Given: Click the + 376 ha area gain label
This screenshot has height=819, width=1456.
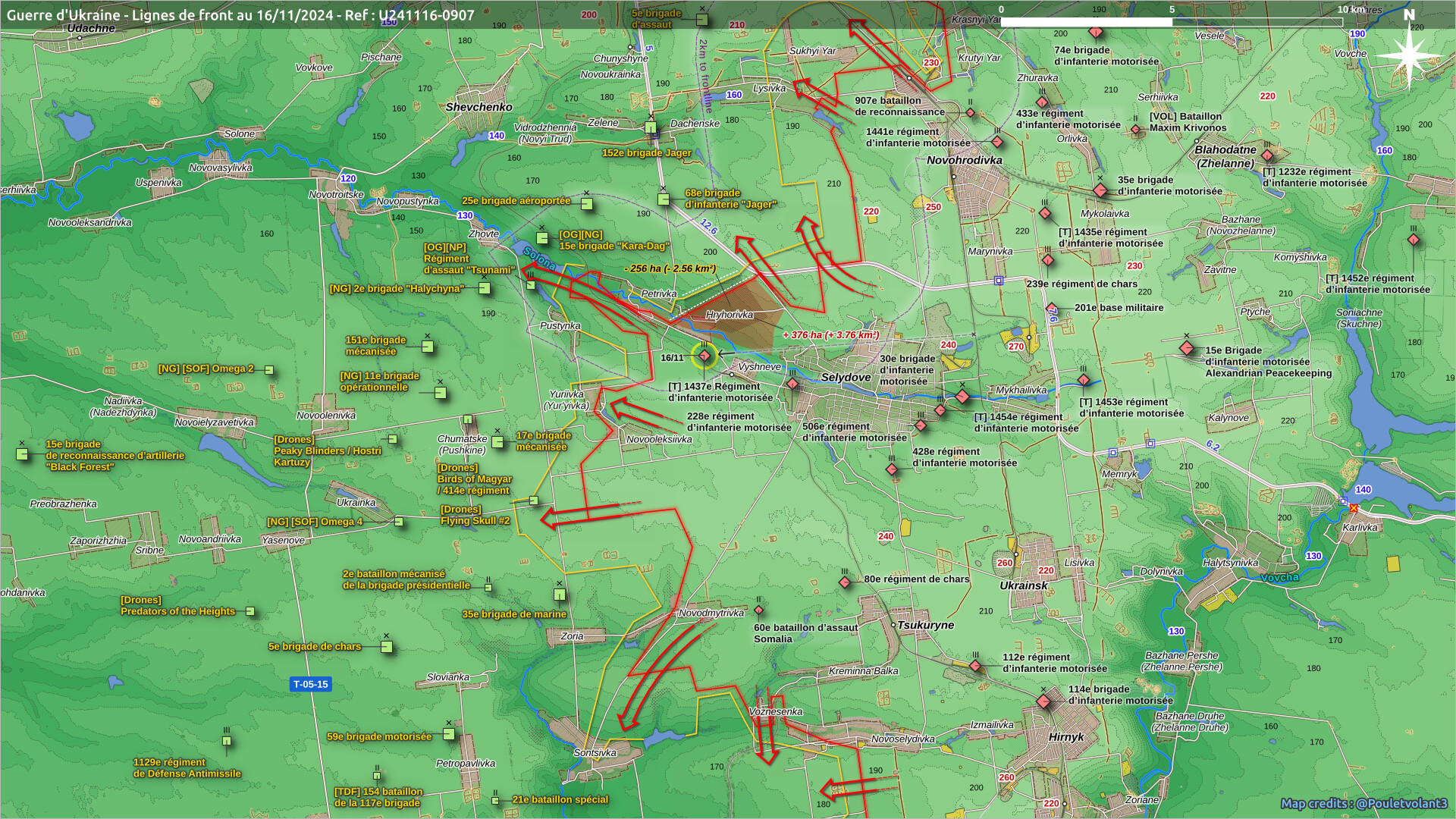Looking at the screenshot, I should (830, 334).
